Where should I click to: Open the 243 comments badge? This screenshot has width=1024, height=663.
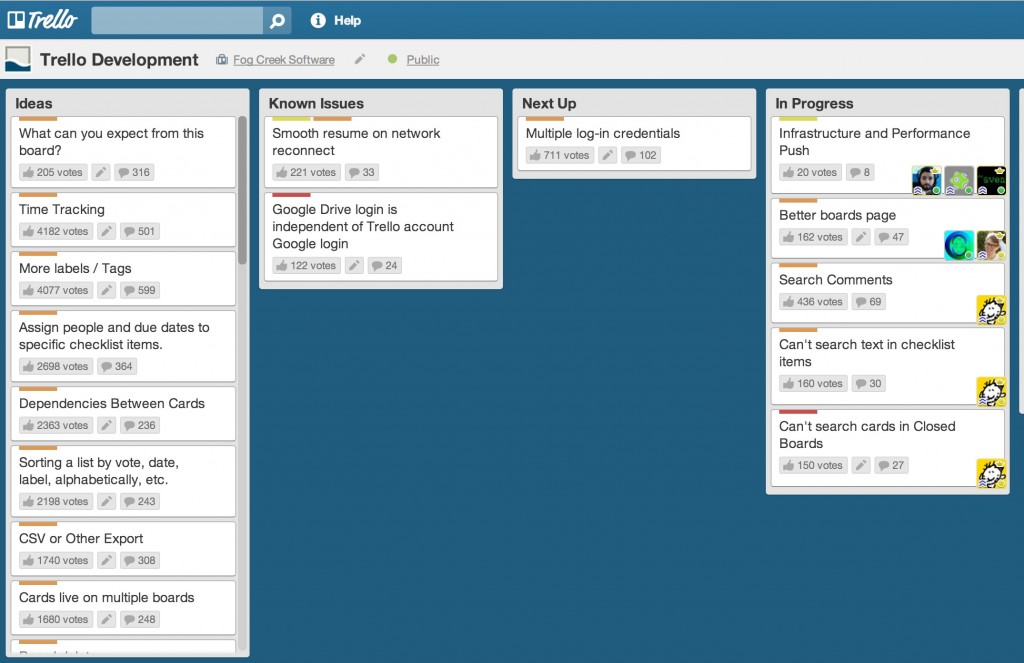tap(140, 502)
